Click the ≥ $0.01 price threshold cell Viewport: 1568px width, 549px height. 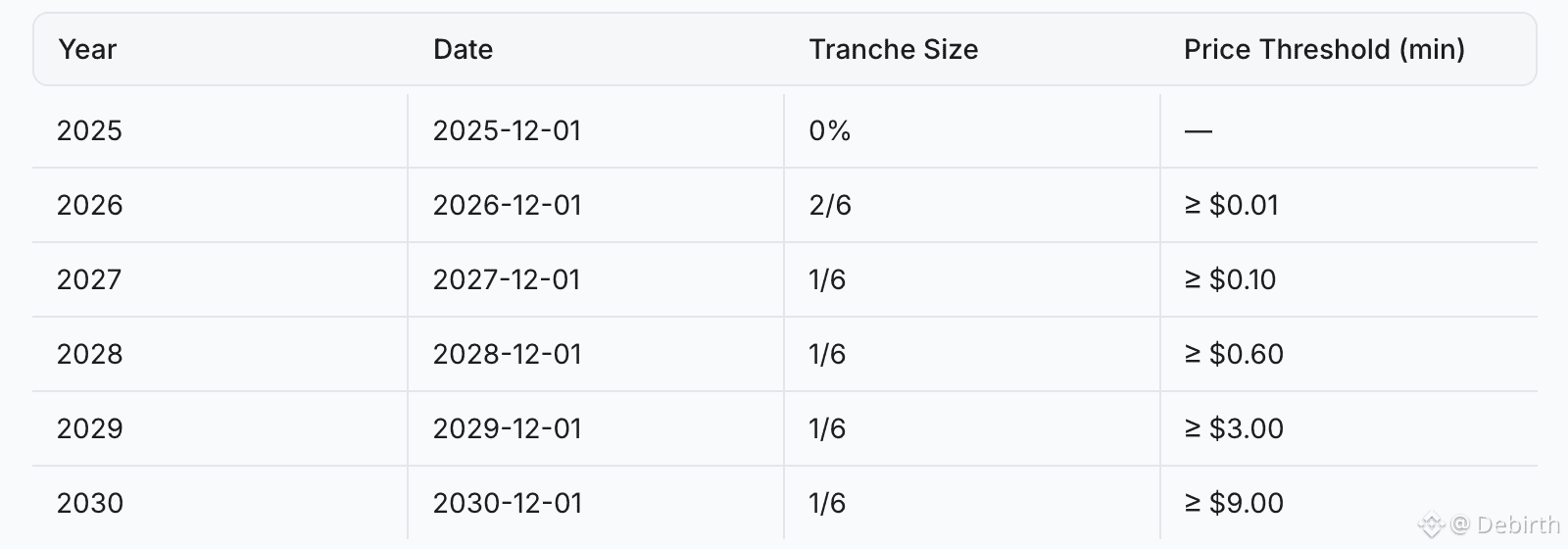[x=1231, y=205]
